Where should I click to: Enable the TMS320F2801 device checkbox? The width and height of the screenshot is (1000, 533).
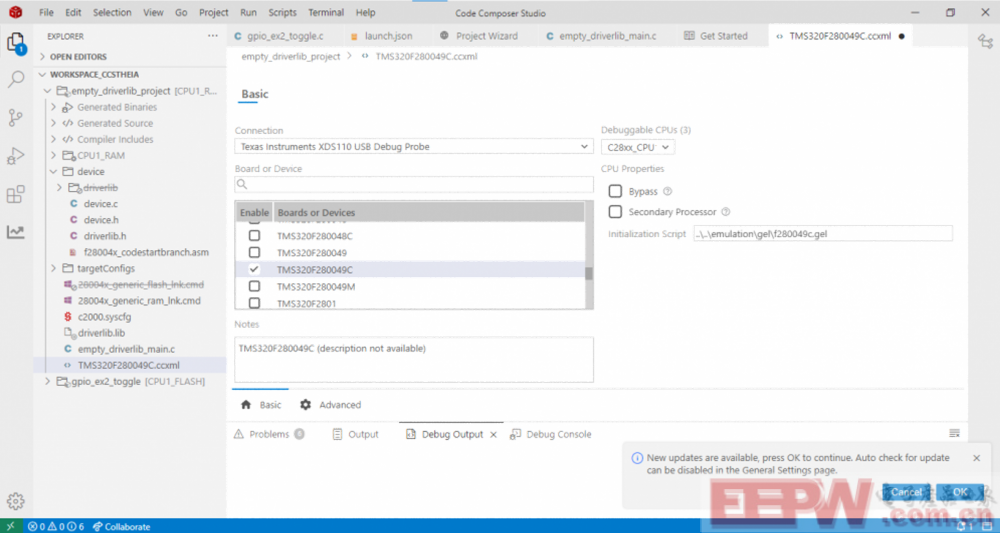point(254,303)
